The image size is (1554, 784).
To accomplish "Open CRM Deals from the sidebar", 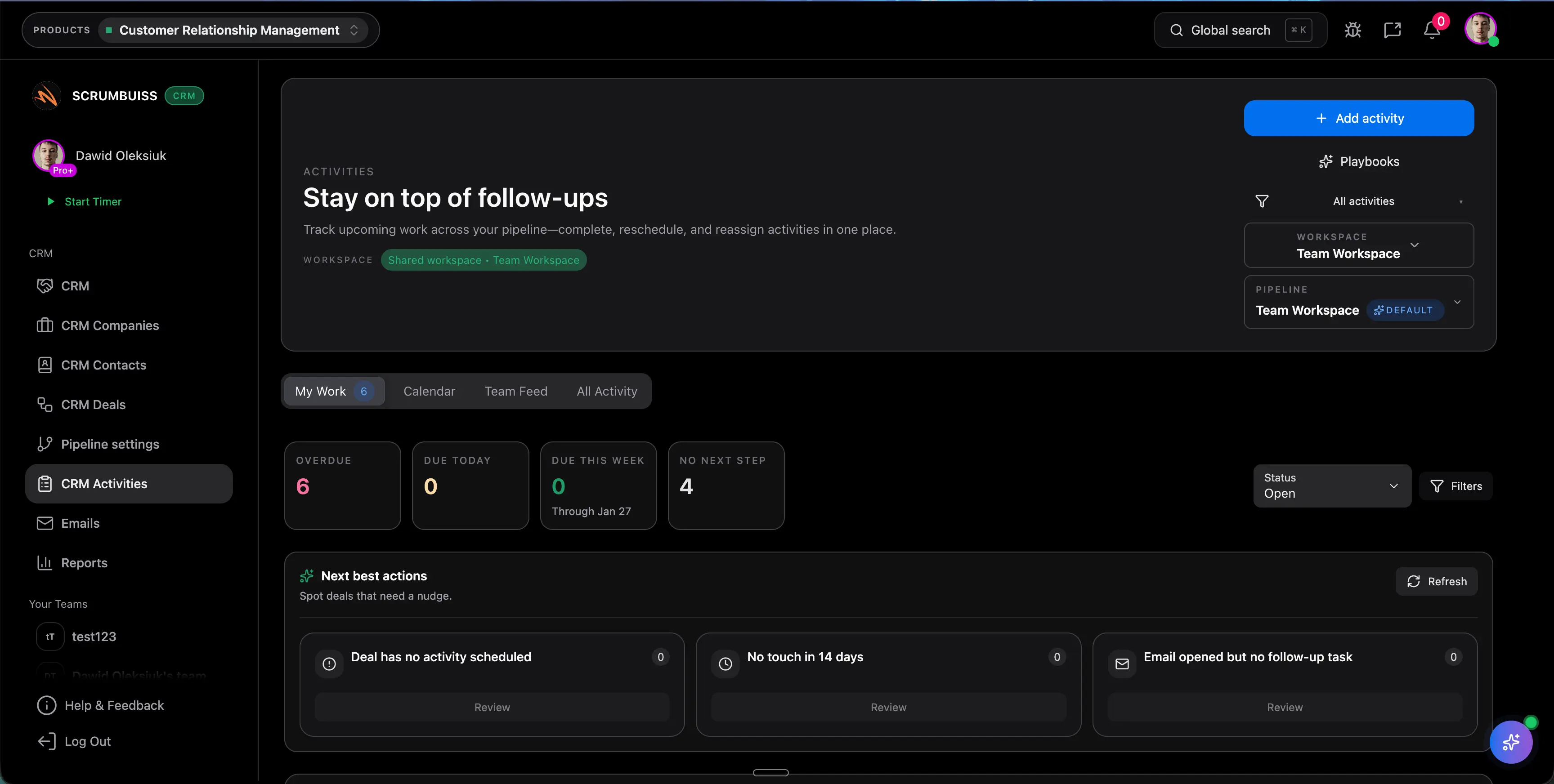I will pos(93,405).
